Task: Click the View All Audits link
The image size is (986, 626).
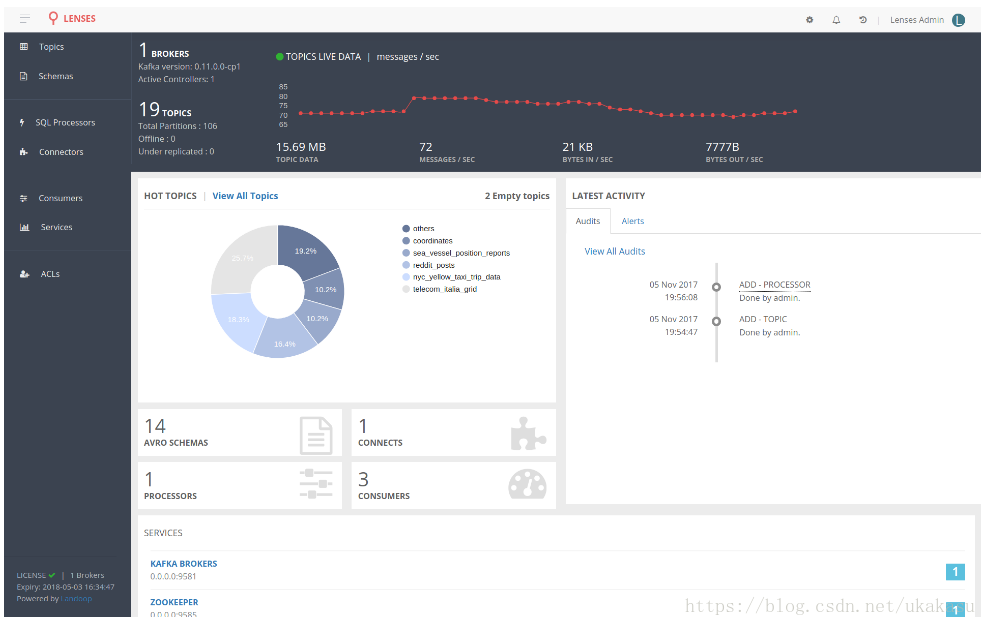Action: coord(615,251)
